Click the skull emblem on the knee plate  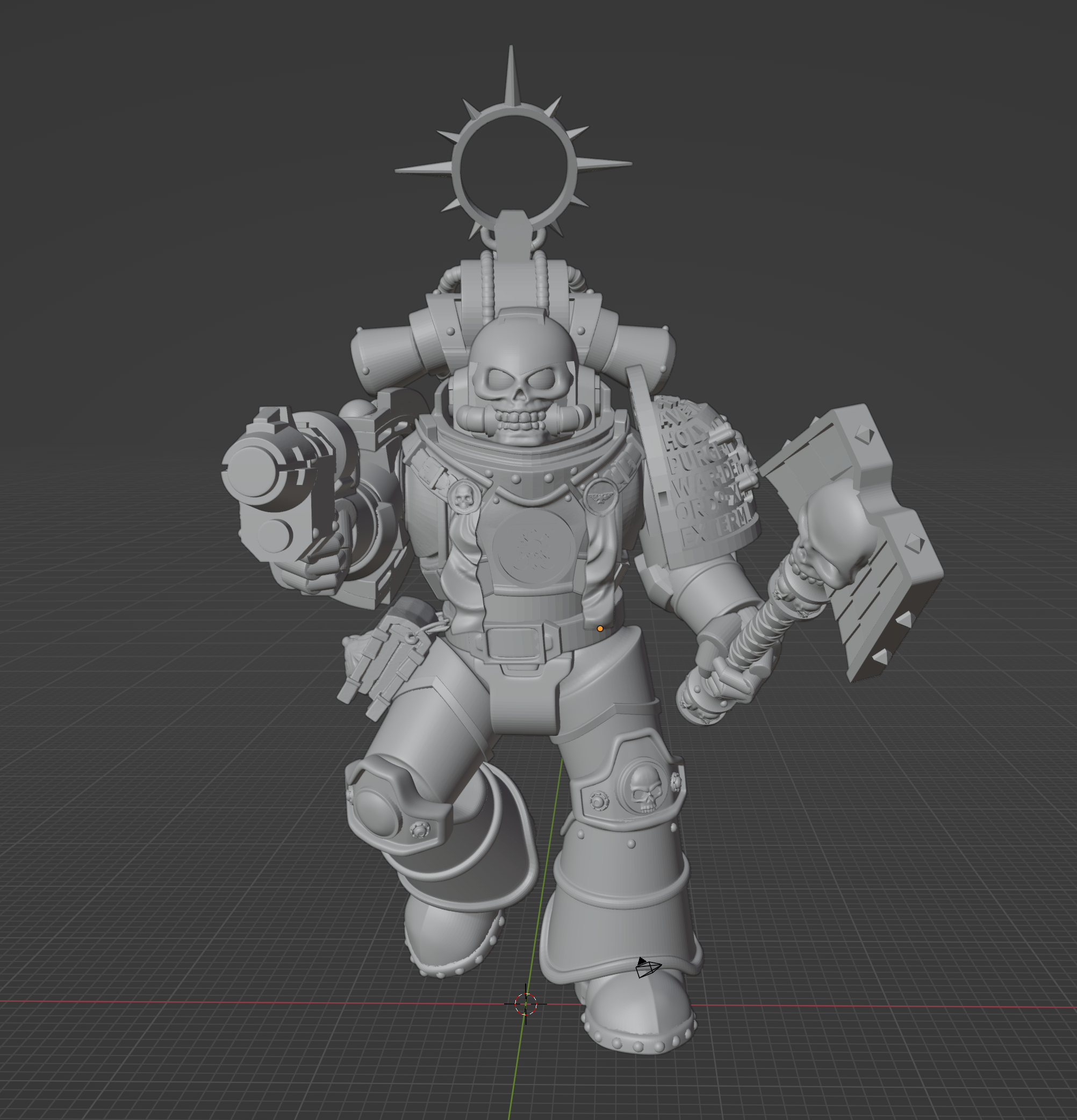pyautogui.click(x=645, y=788)
